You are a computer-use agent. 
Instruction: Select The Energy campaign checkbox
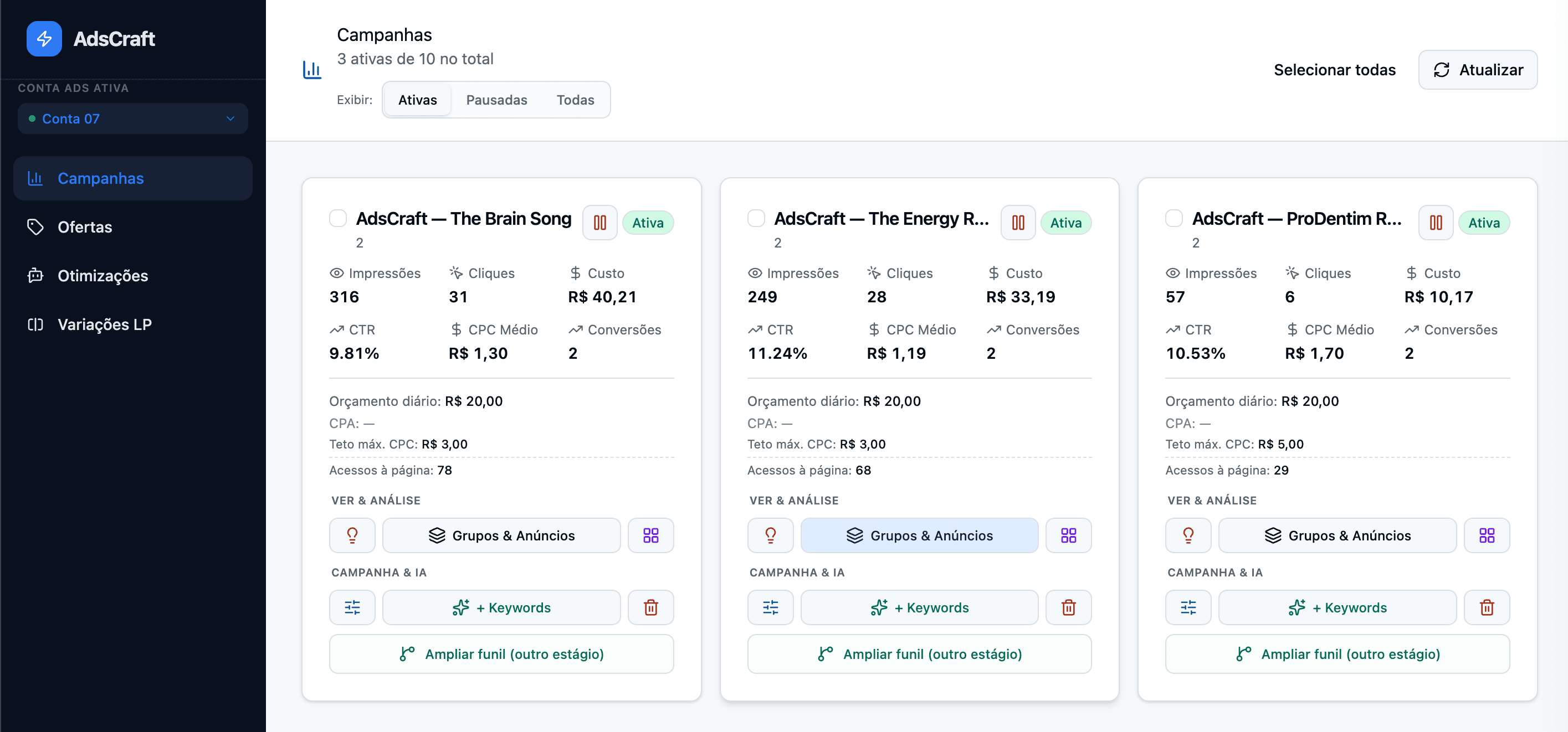755,218
